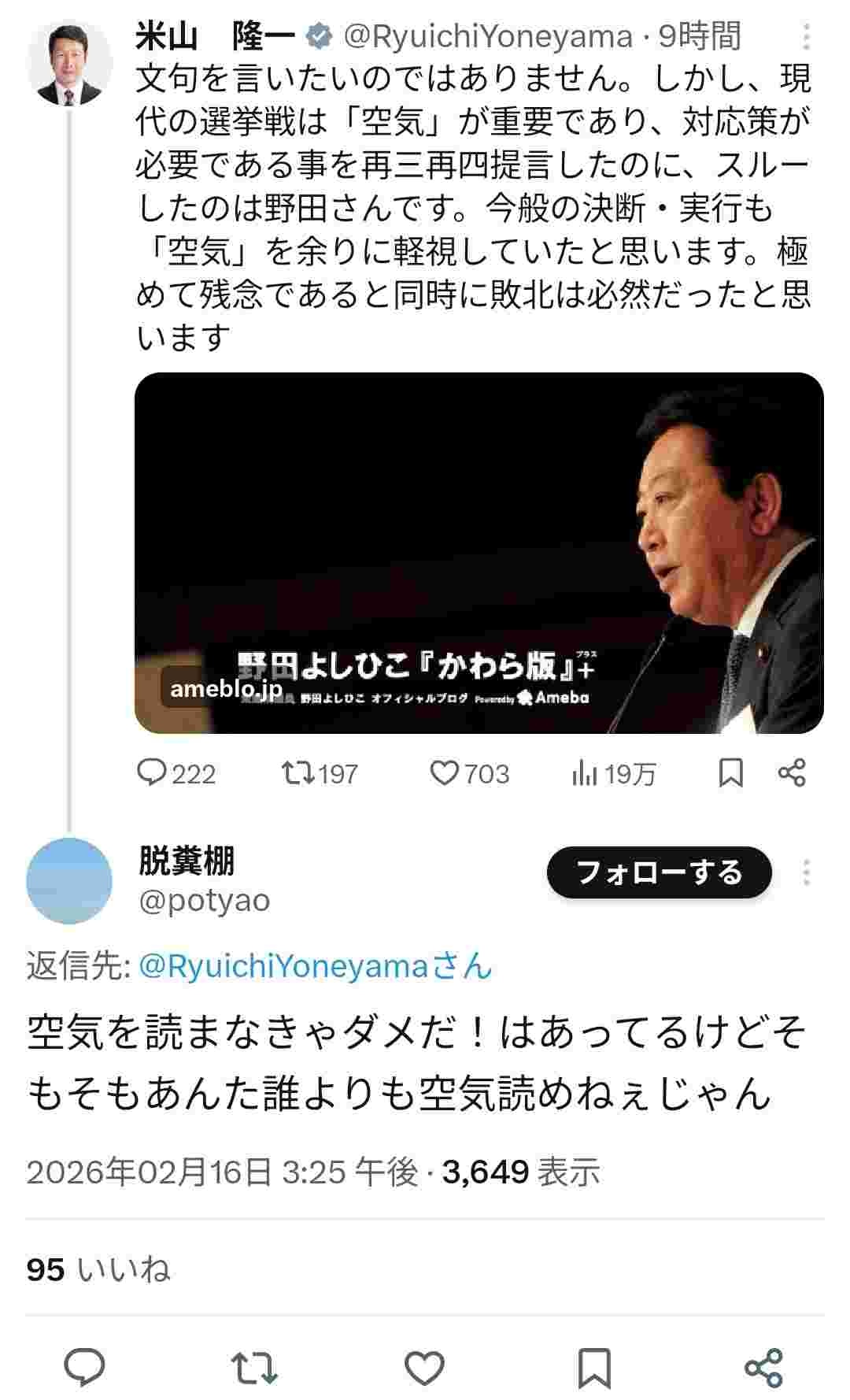Screen dimensions: 850x1400
Task: Open 米山 隆一's profile picture
Action: 69,63
